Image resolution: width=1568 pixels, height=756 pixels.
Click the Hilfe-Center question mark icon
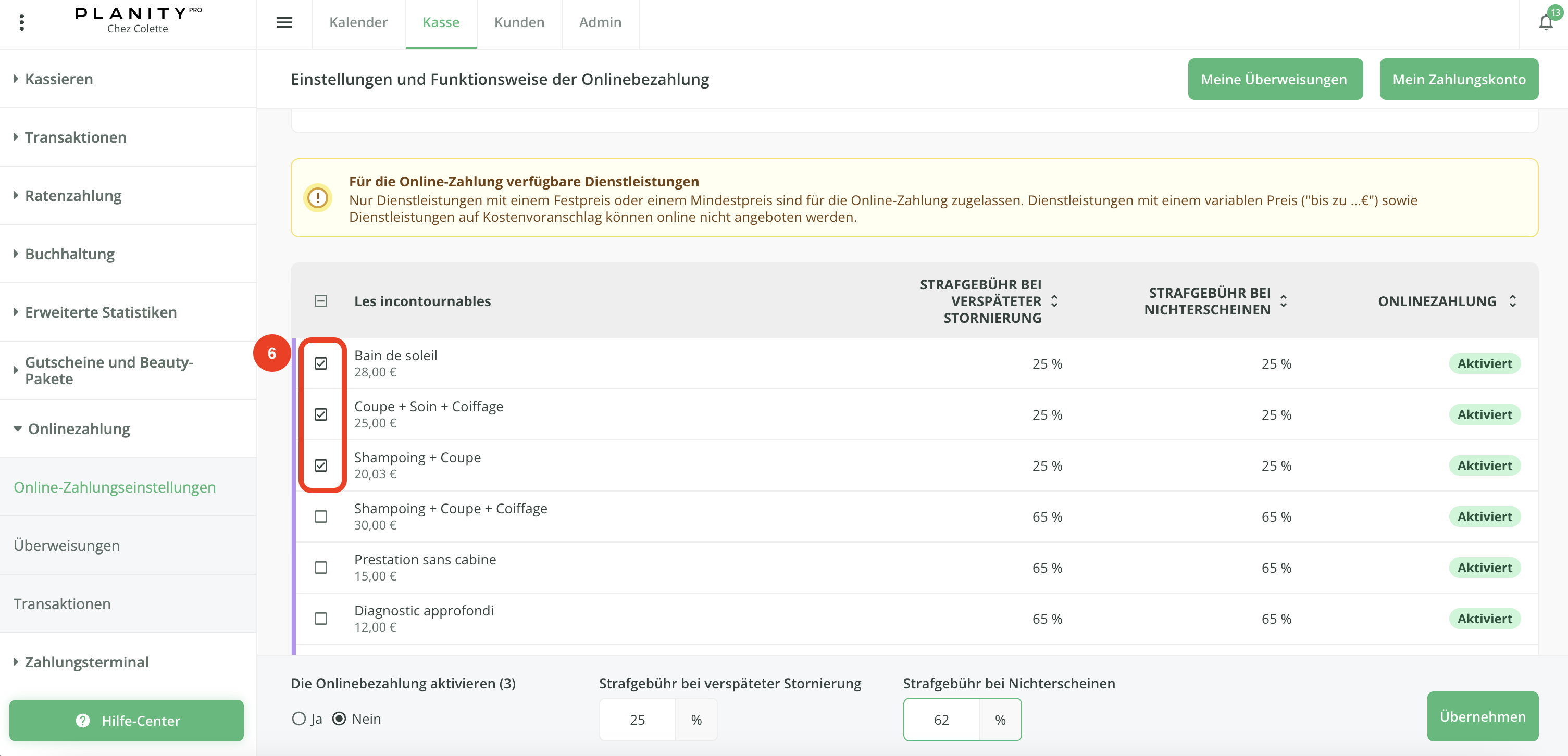[x=83, y=720]
